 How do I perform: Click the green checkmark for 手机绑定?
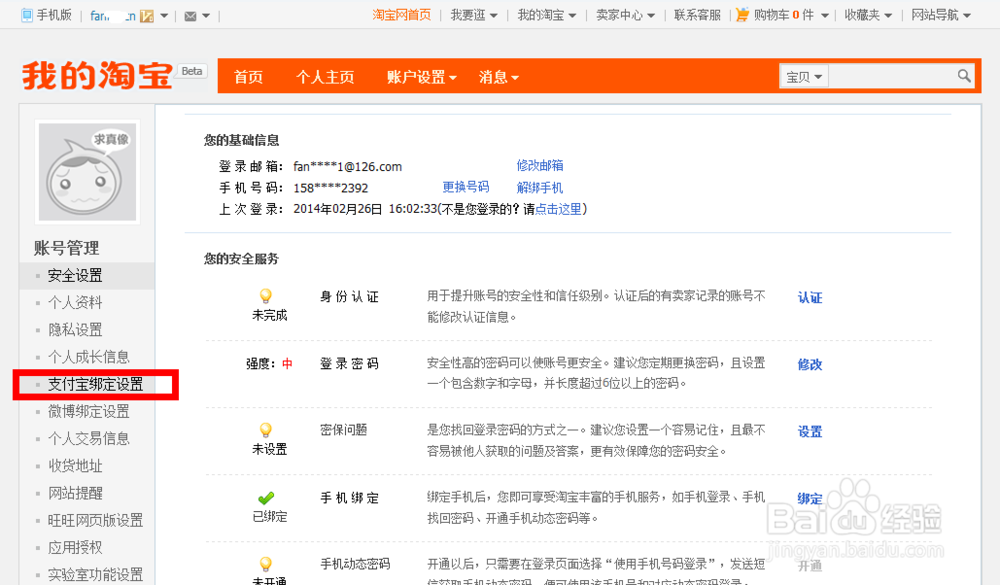266,498
